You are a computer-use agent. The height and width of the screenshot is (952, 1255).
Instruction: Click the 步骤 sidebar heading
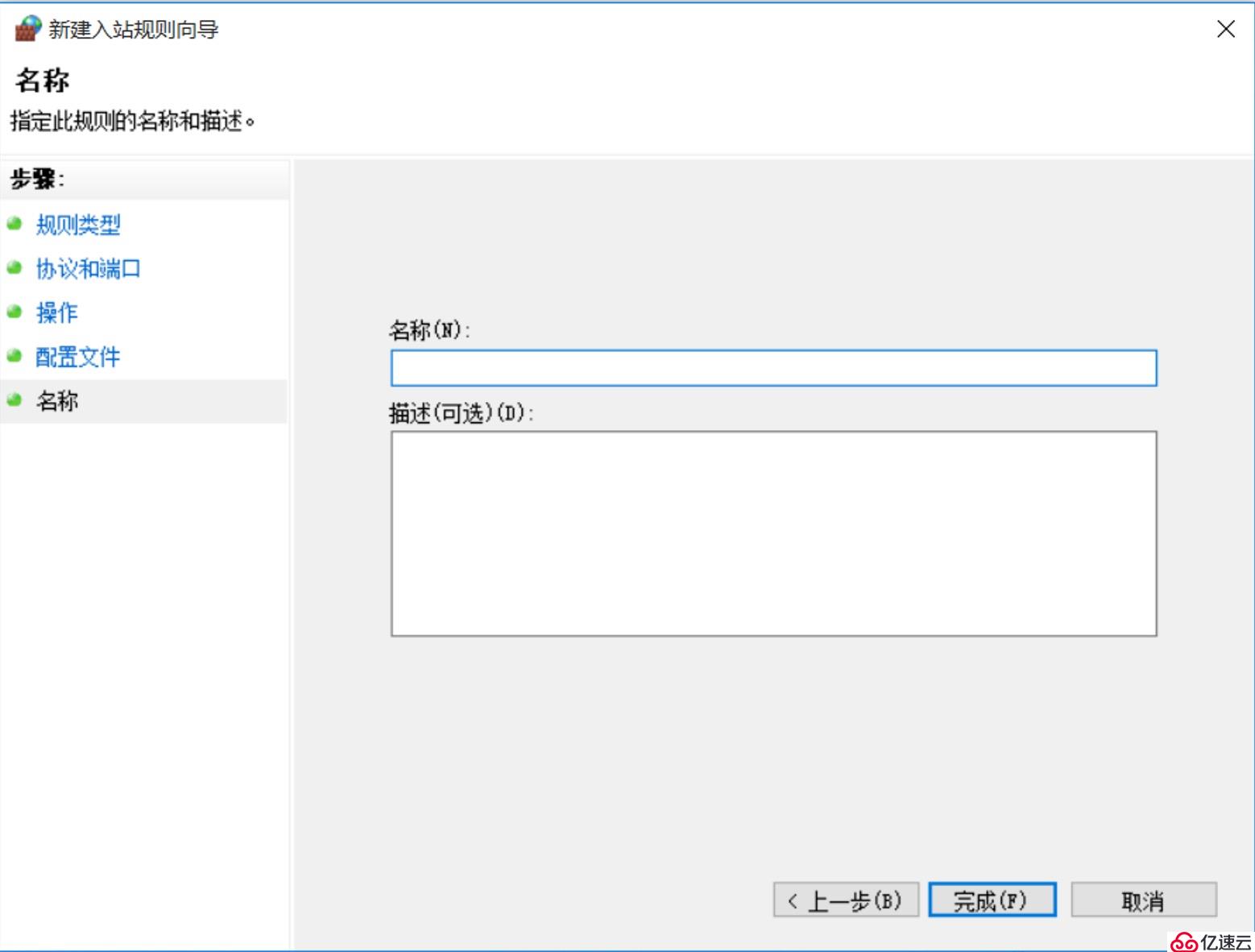pos(37,179)
